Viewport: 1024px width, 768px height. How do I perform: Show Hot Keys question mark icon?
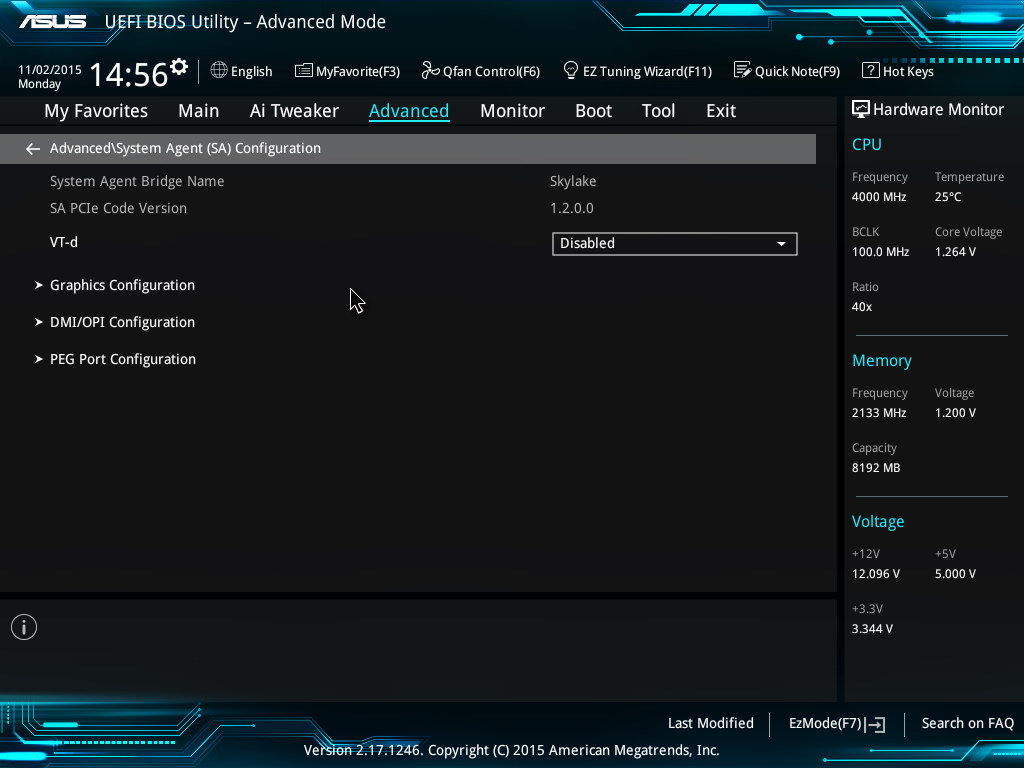click(x=870, y=71)
